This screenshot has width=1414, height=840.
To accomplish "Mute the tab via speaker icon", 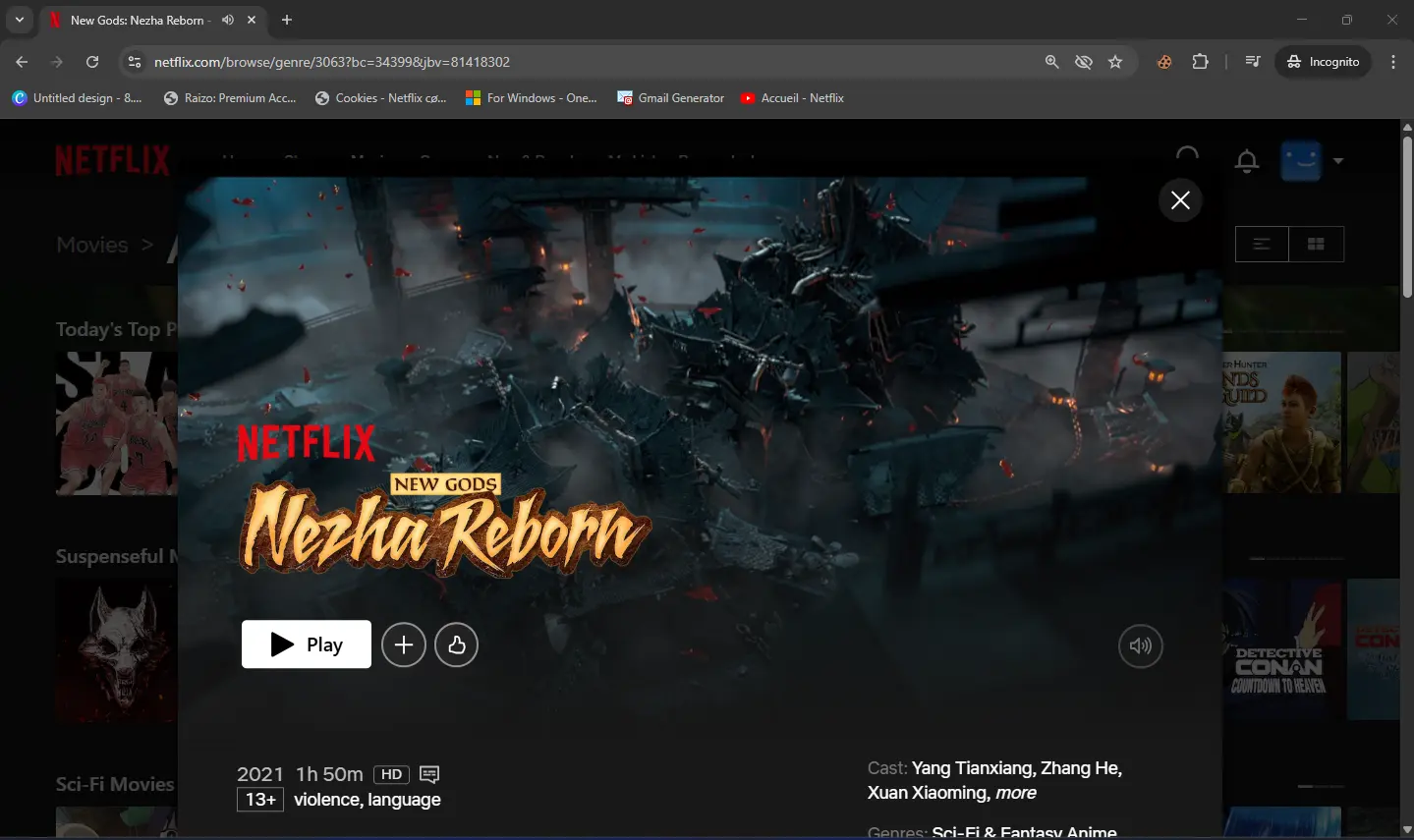I will pyautogui.click(x=228, y=20).
